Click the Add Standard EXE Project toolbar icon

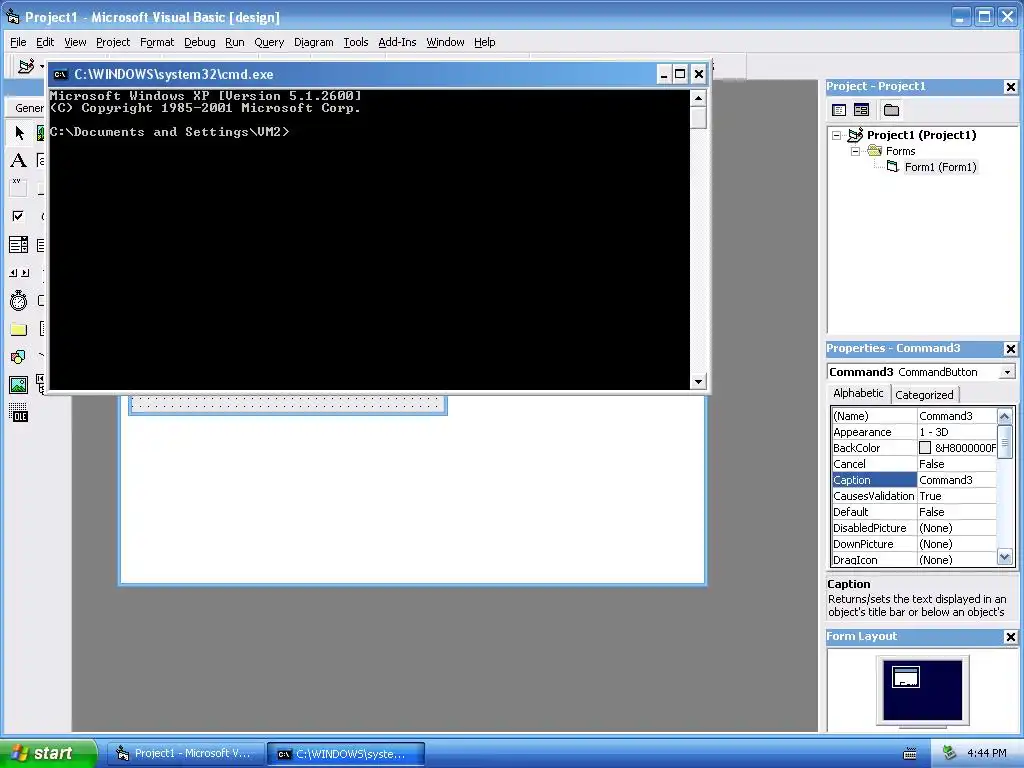[26, 66]
